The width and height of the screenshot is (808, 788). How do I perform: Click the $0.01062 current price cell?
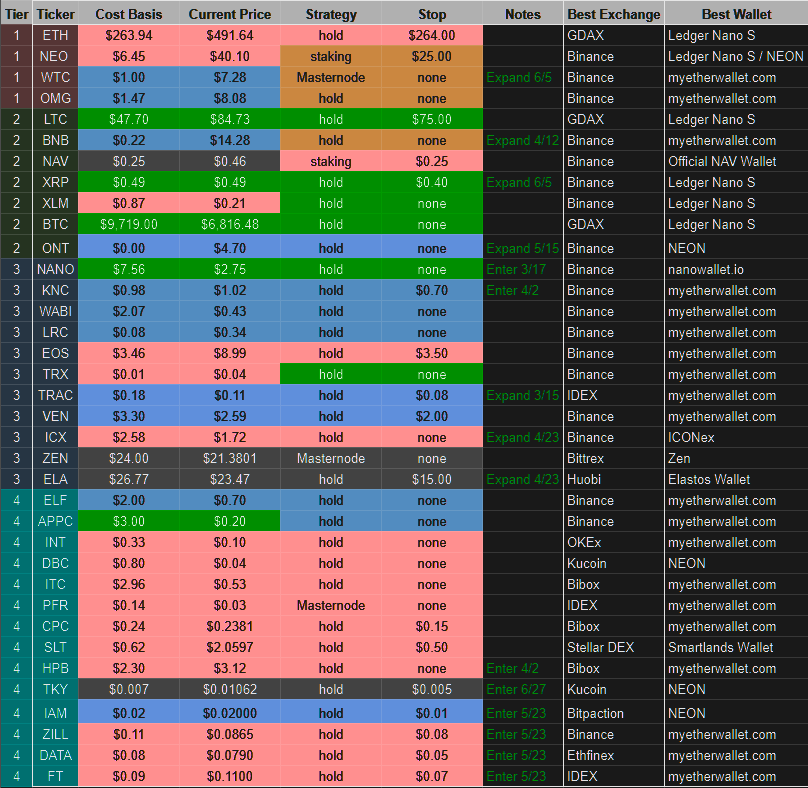pos(230,690)
